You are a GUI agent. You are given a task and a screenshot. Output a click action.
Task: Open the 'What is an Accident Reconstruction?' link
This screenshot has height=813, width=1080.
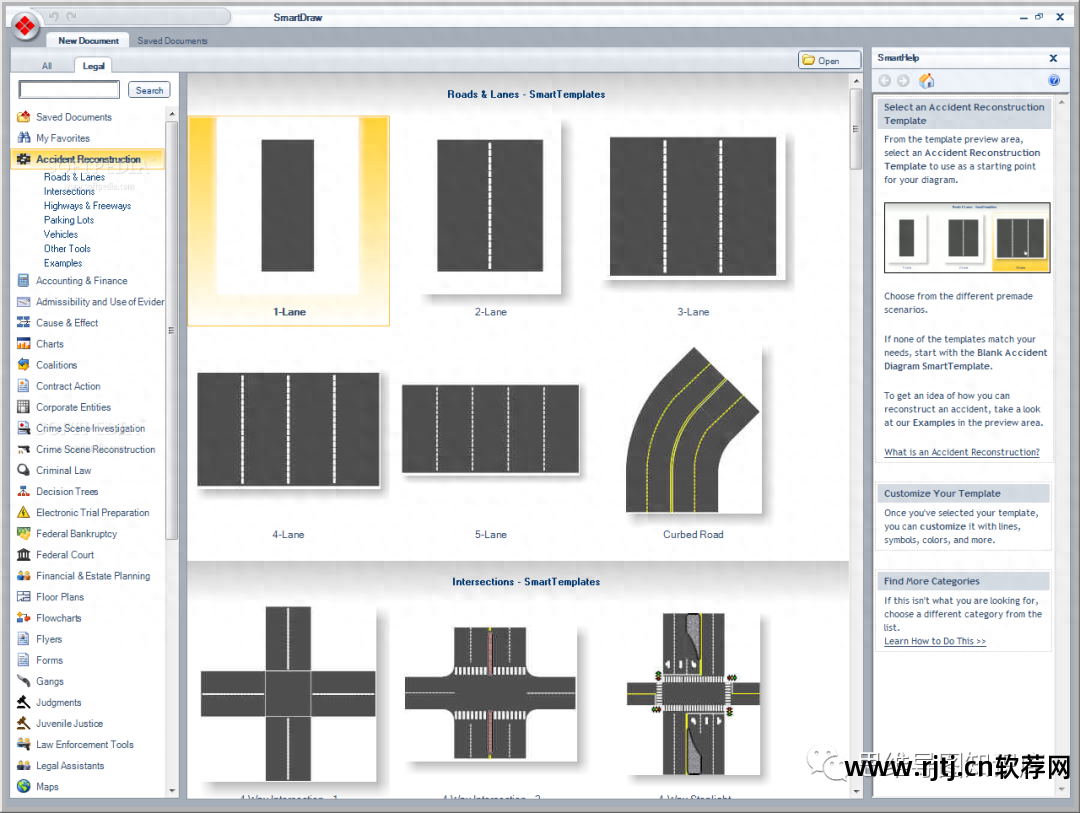(962, 452)
